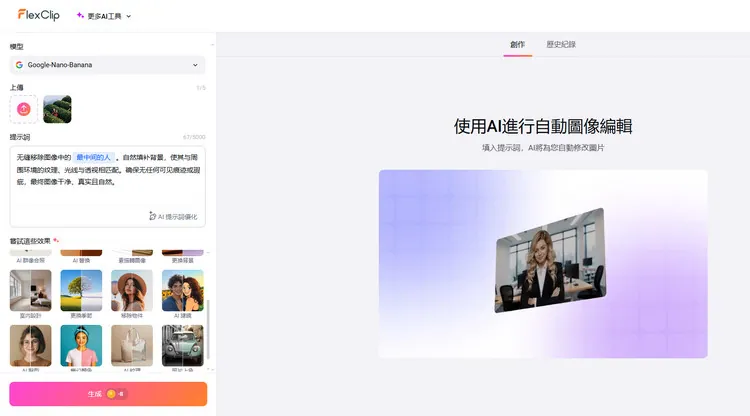The width and height of the screenshot is (750, 416).
Task: Choose the vintage car colorize effect thumbnail
Action: tap(183, 346)
